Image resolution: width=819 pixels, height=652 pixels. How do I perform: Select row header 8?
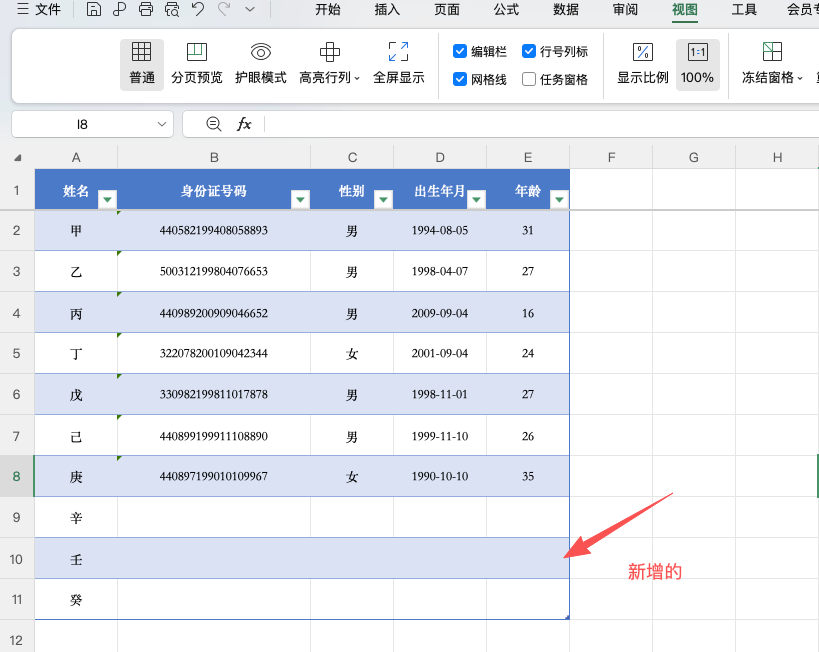tap(17, 476)
